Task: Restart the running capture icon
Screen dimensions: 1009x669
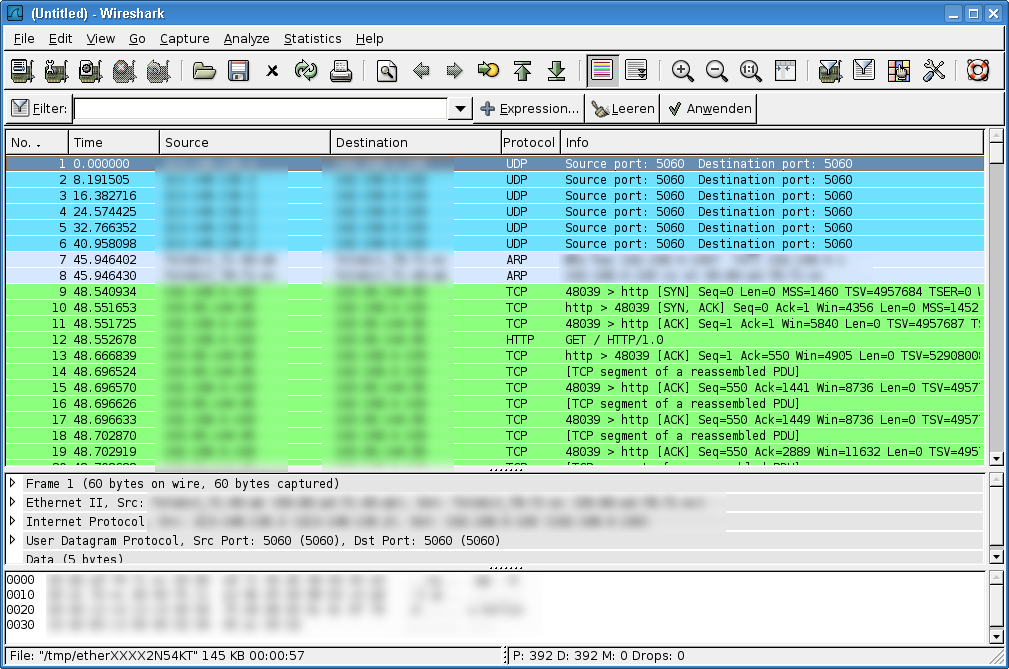Action: point(158,71)
